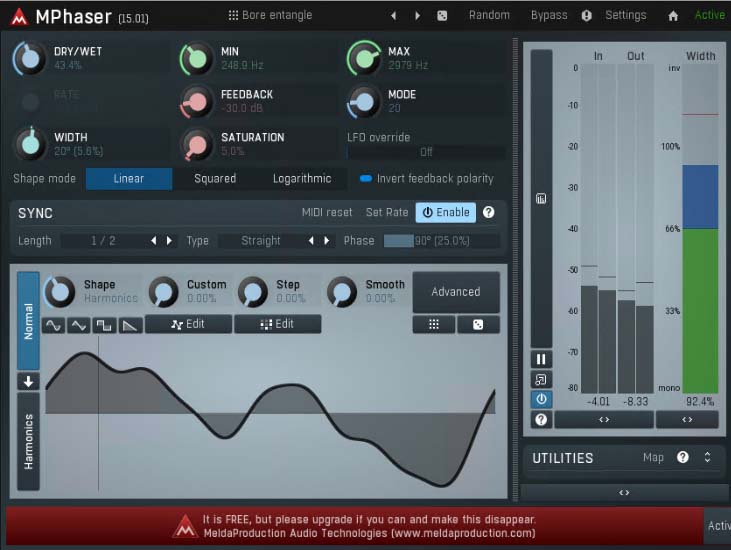Viewport: 731px width, 550px height.
Task: Select the square wave shape icon
Action: pyautogui.click(x=104, y=325)
